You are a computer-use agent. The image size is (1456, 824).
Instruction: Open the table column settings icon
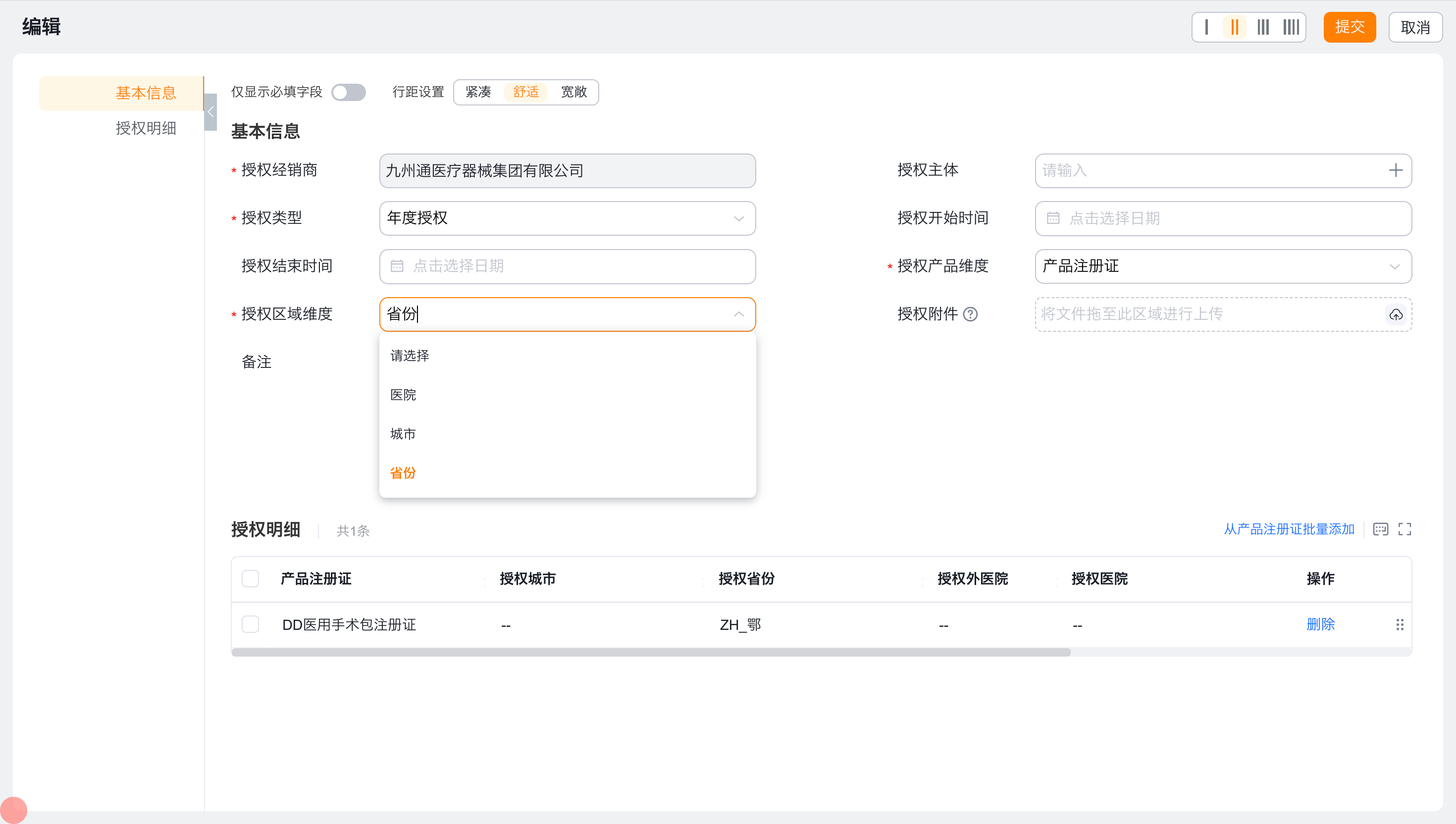(1380, 529)
